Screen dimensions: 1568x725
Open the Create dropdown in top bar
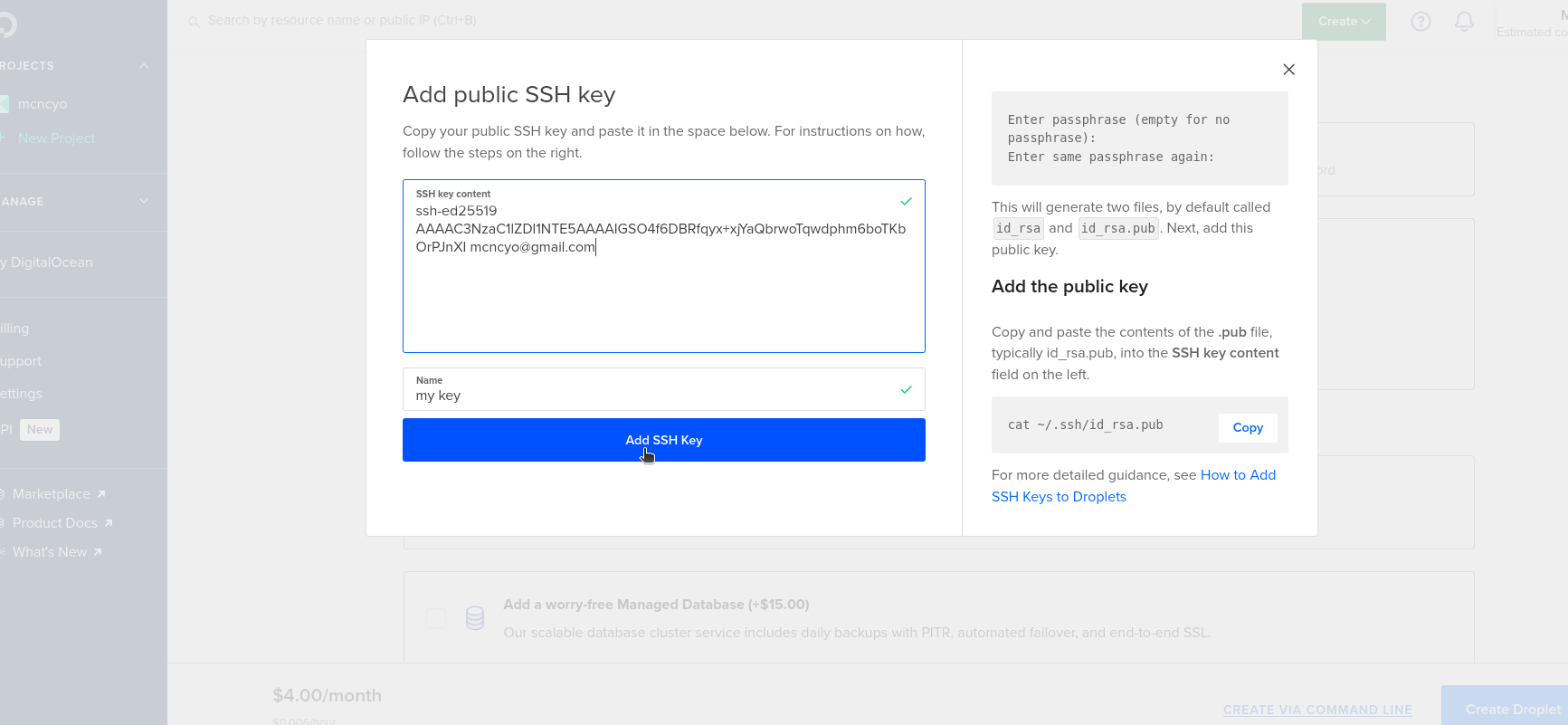click(1344, 21)
